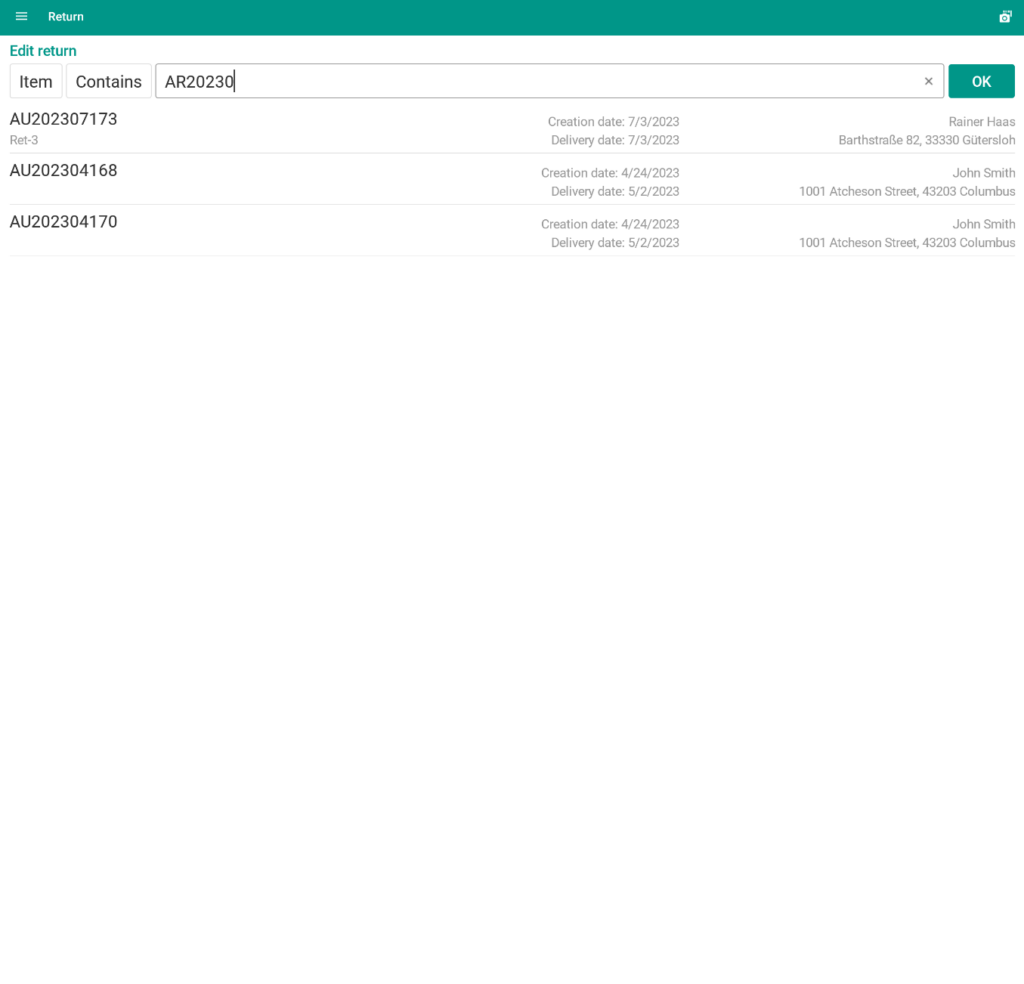Screen dimensions: 1024x984
Task: Trigger scanning with toolbar camera icon
Action: pos(1005,16)
